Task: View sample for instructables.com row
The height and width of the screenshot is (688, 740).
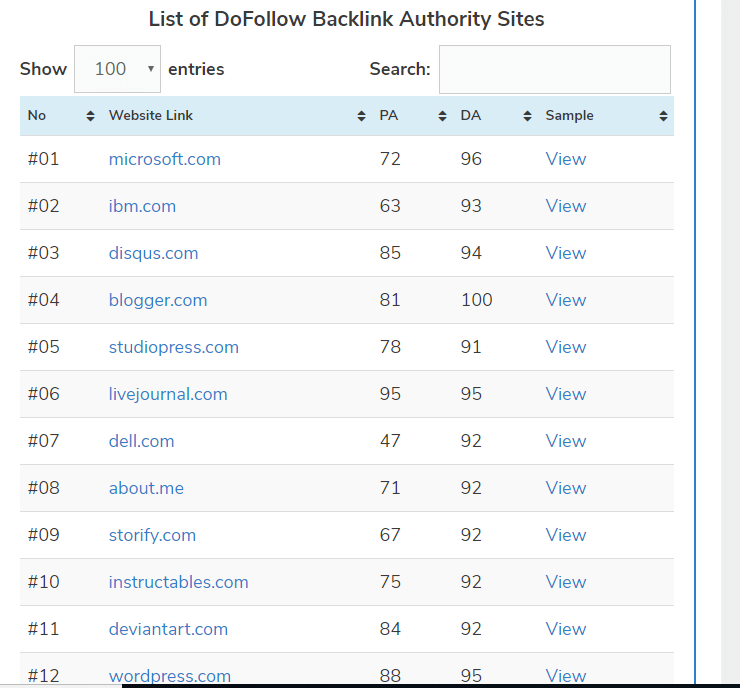Action: coord(566,582)
